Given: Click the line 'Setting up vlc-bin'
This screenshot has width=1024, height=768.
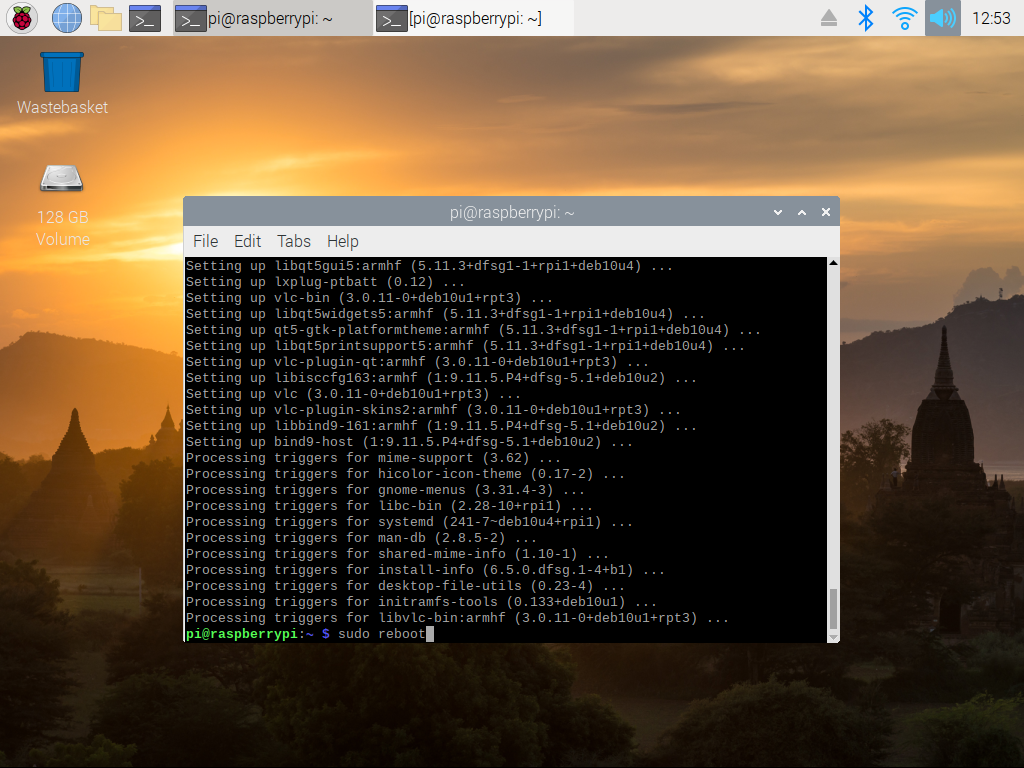Looking at the screenshot, I should click(370, 298).
